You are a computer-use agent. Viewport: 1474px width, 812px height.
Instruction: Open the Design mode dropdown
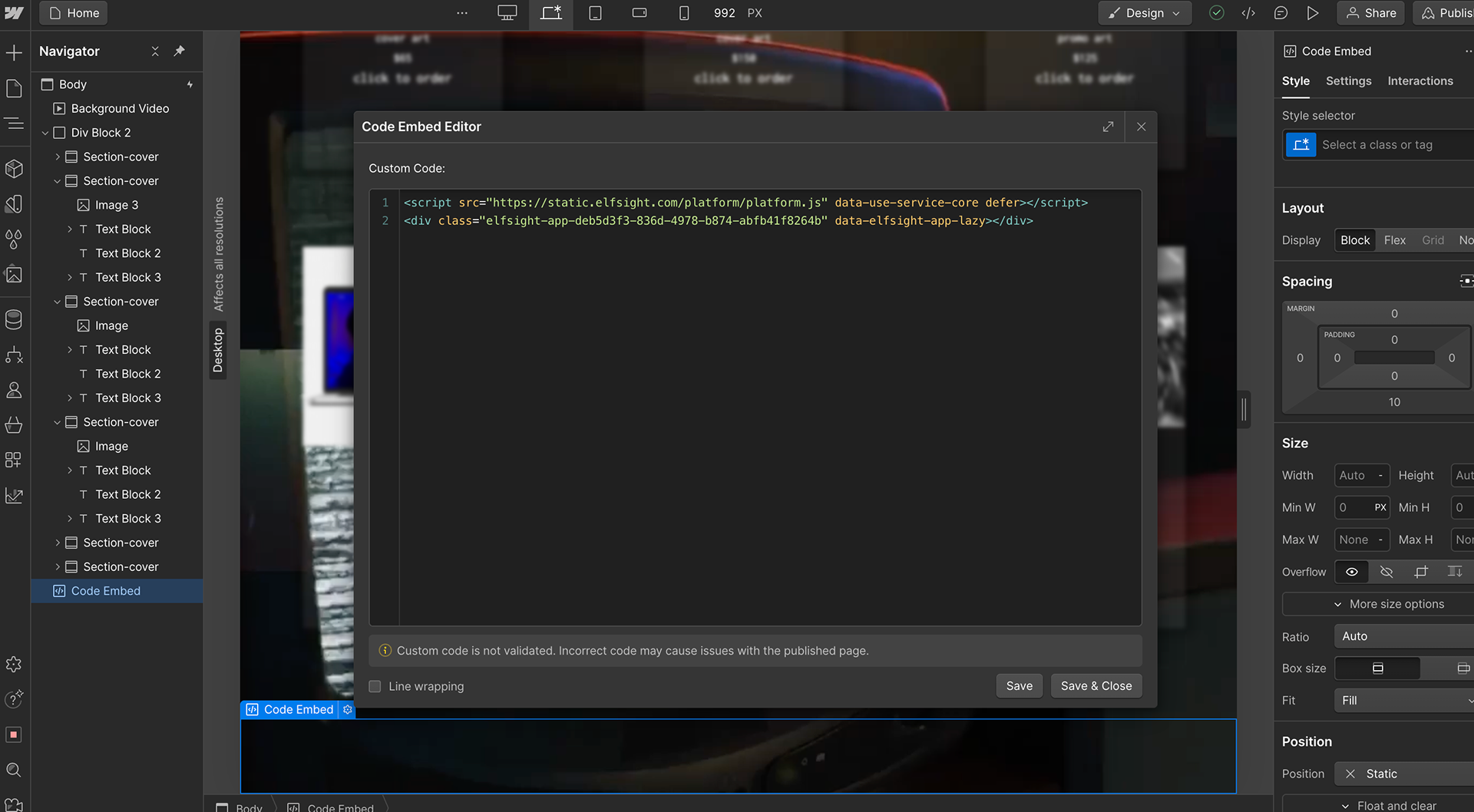[x=1145, y=13]
